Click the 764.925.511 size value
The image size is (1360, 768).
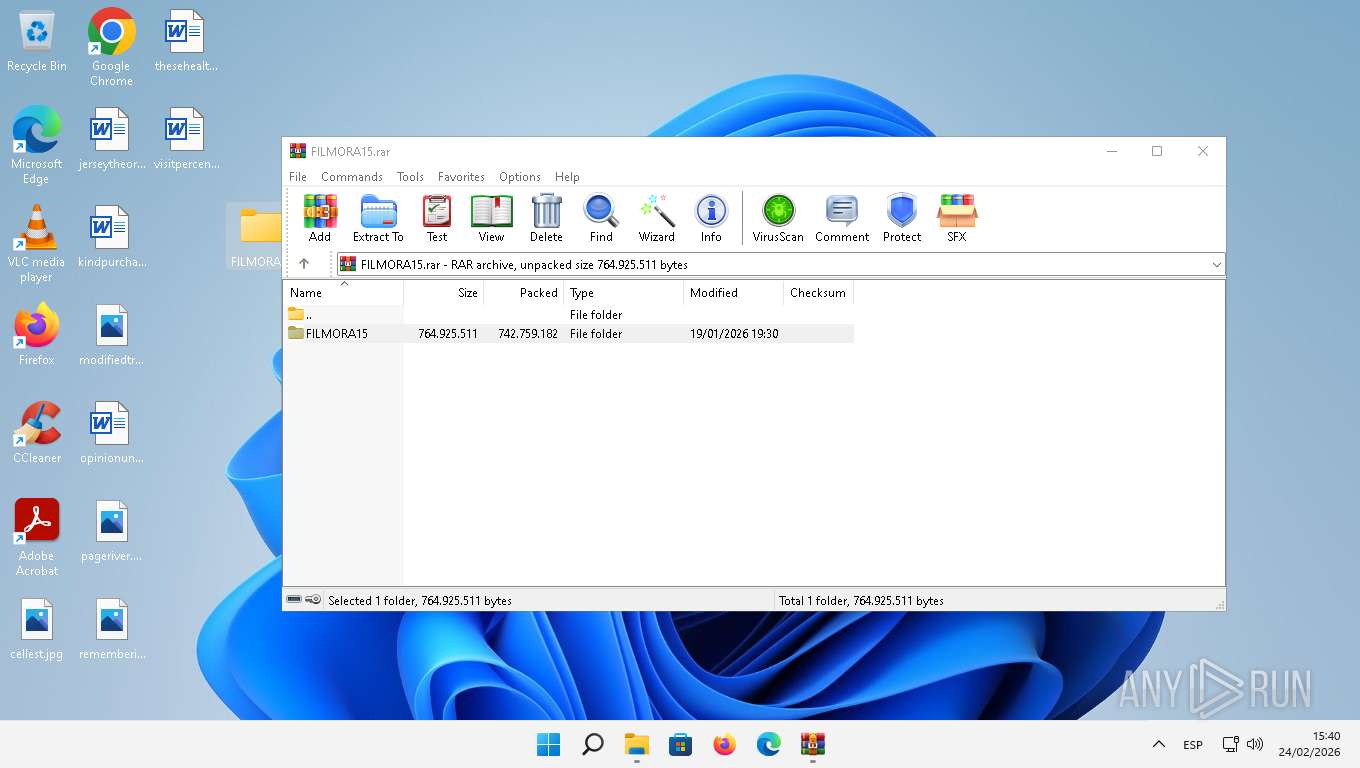pyautogui.click(x=448, y=334)
